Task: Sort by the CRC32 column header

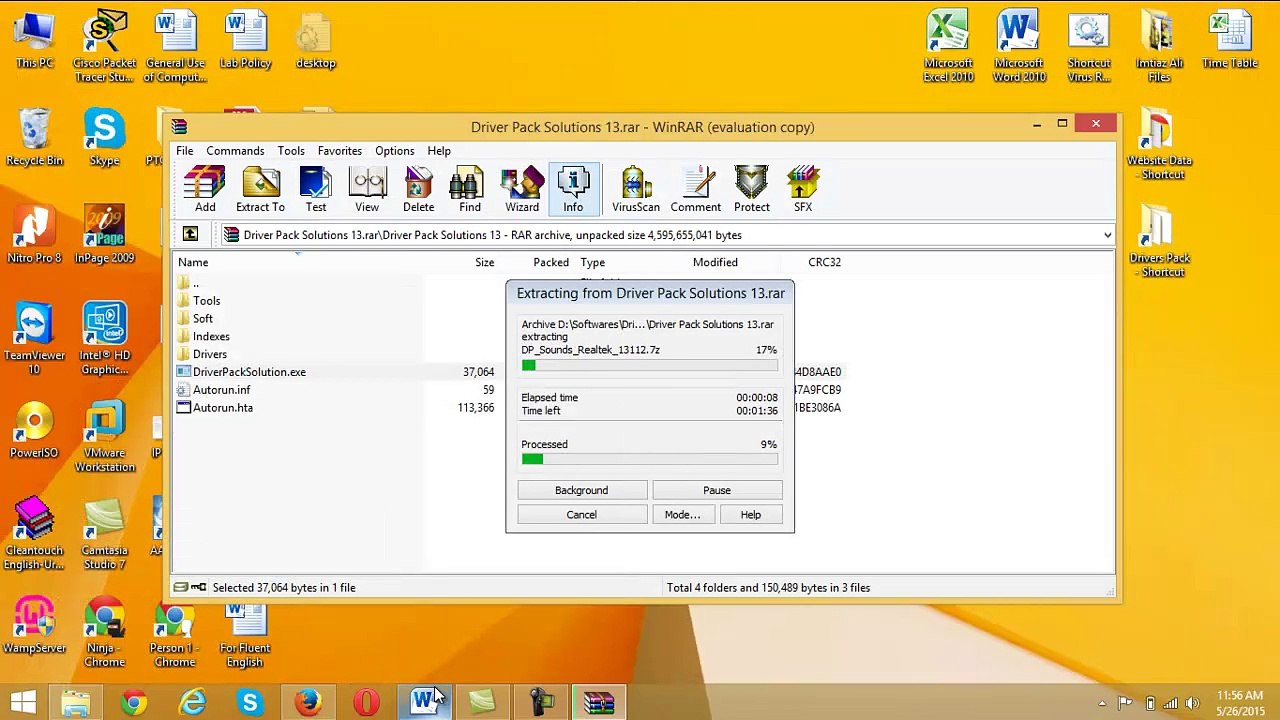Action: (825, 262)
